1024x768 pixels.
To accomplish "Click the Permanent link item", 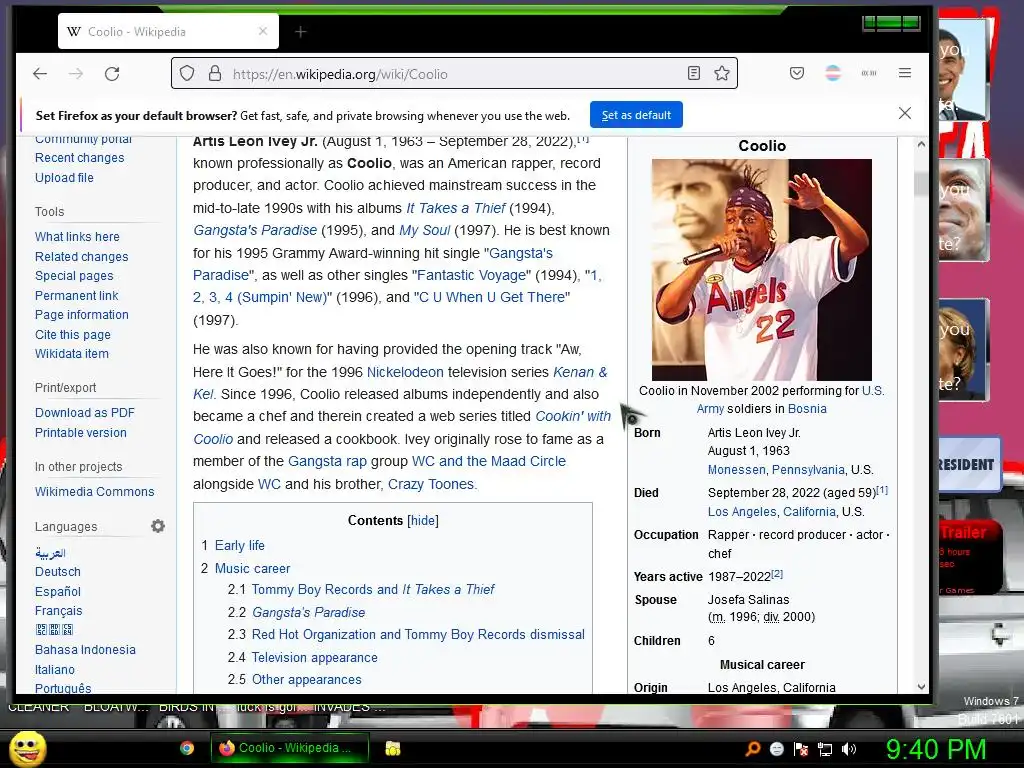I will pyautogui.click(x=76, y=295).
